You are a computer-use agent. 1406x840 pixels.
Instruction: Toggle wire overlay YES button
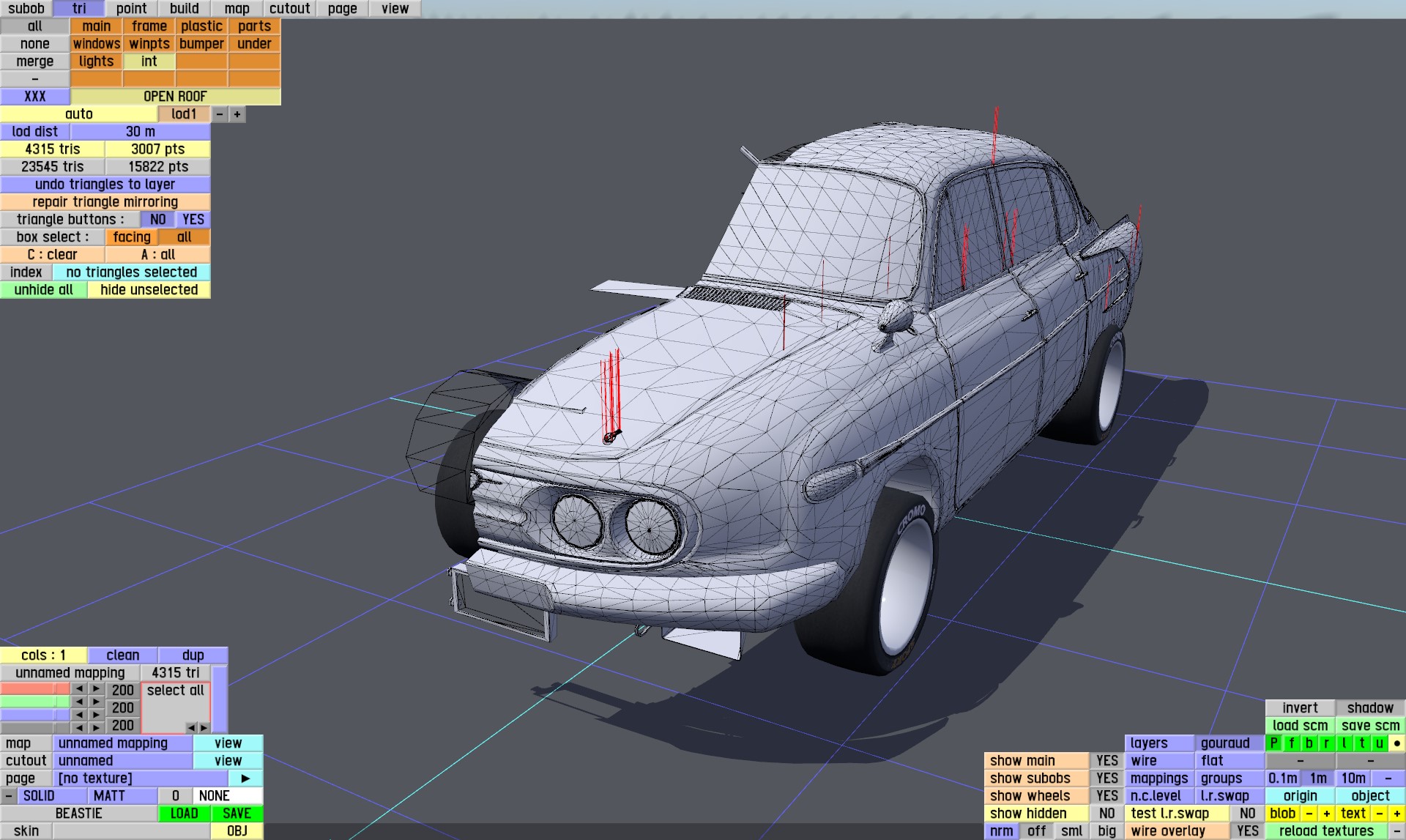click(x=1247, y=831)
